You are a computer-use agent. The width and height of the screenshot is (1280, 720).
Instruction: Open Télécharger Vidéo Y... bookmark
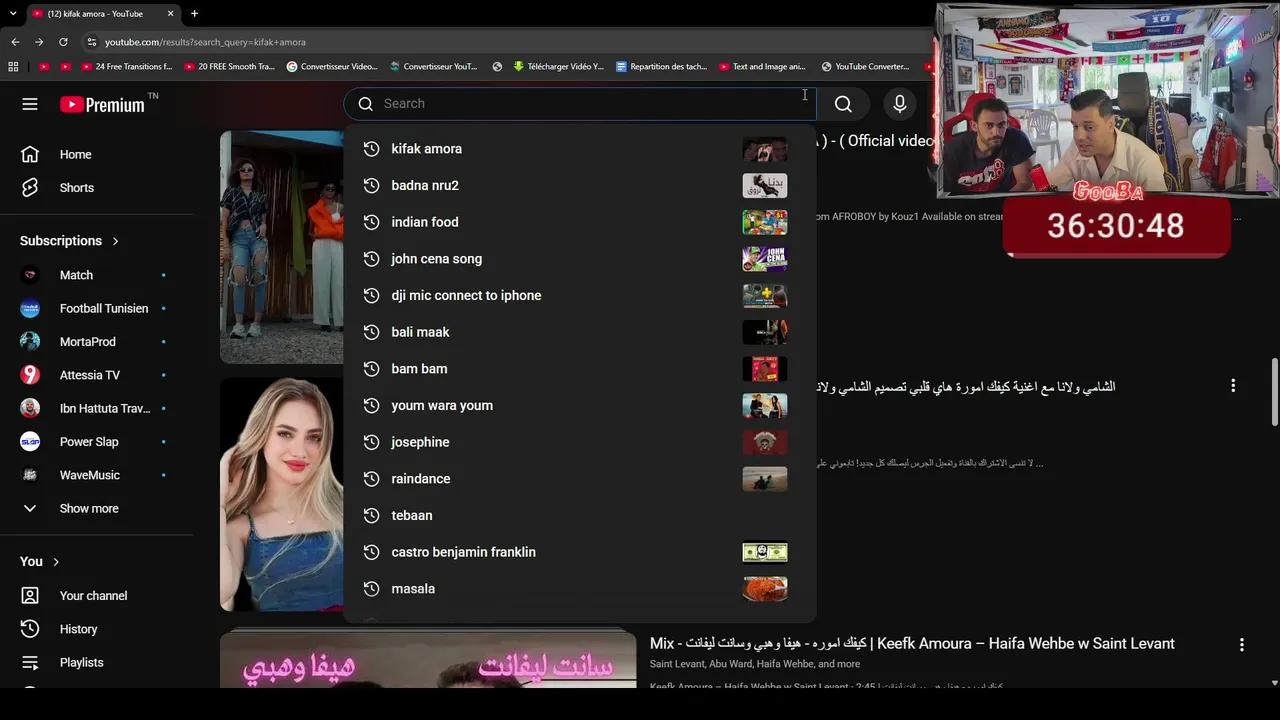tap(558, 67)
